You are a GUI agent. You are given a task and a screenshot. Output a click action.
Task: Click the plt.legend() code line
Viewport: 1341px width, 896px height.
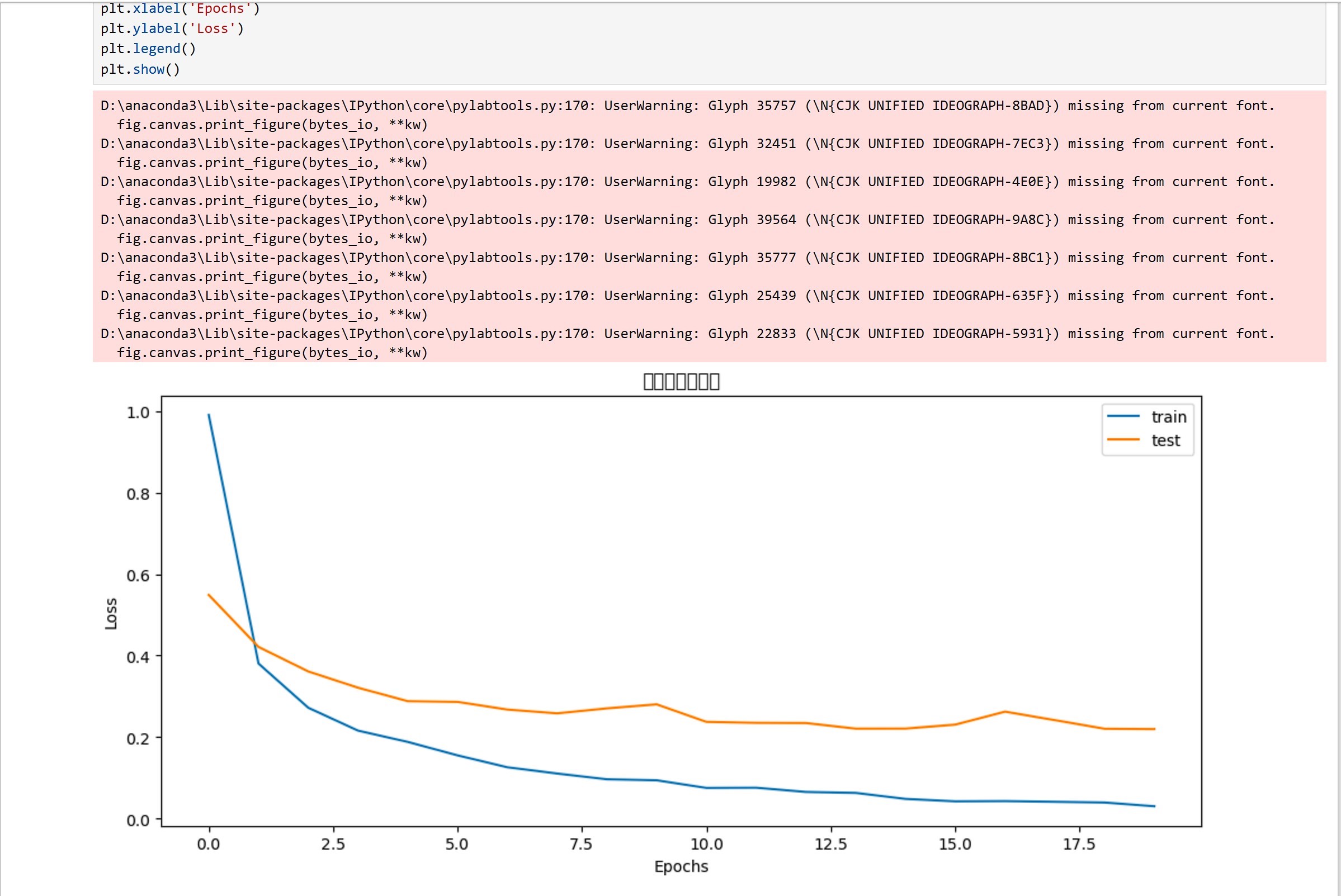point(148,49)
